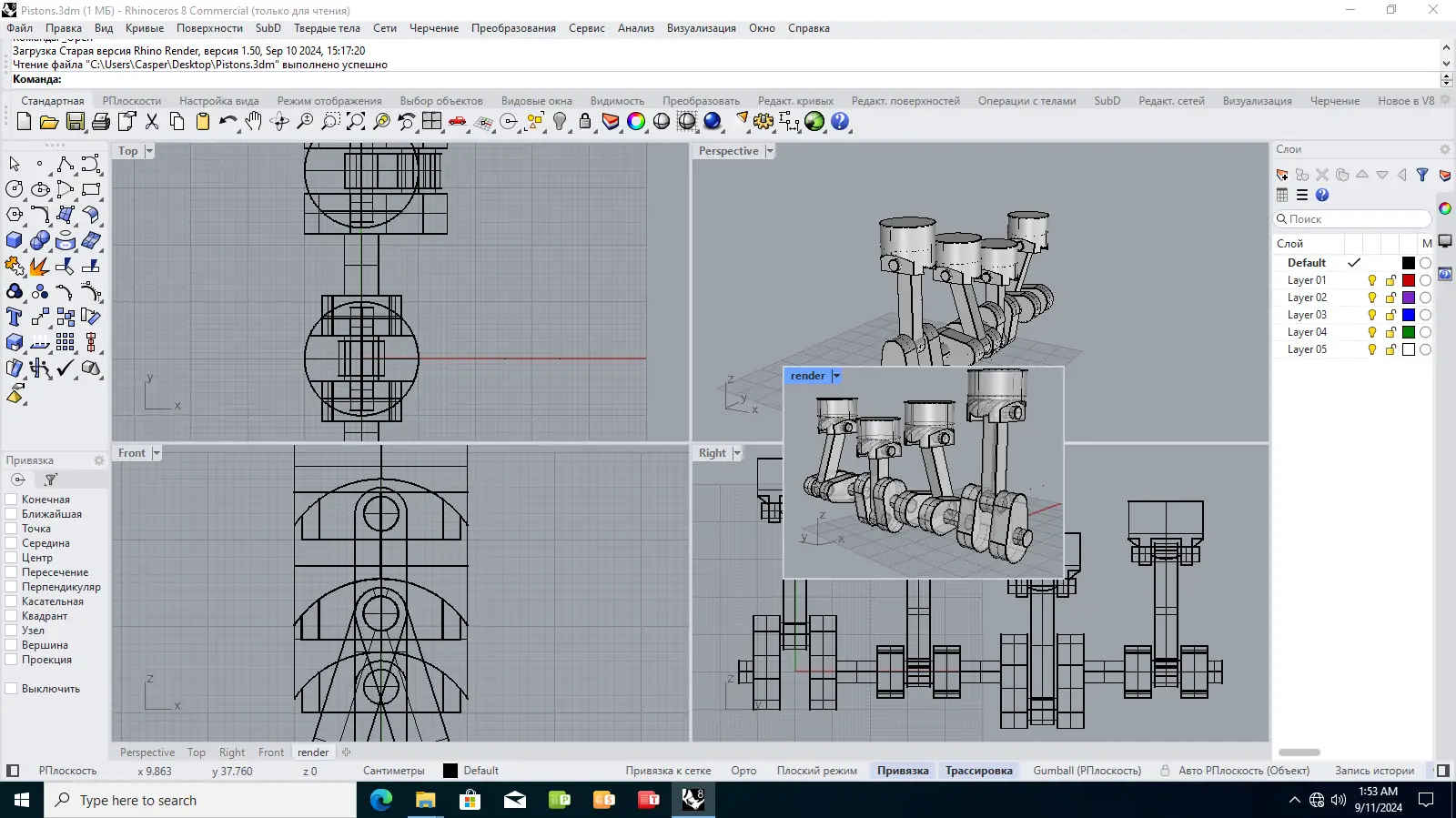Click the Text object tool
The height and width of the screenshot is (818, 1456).
tap(15, 318)
